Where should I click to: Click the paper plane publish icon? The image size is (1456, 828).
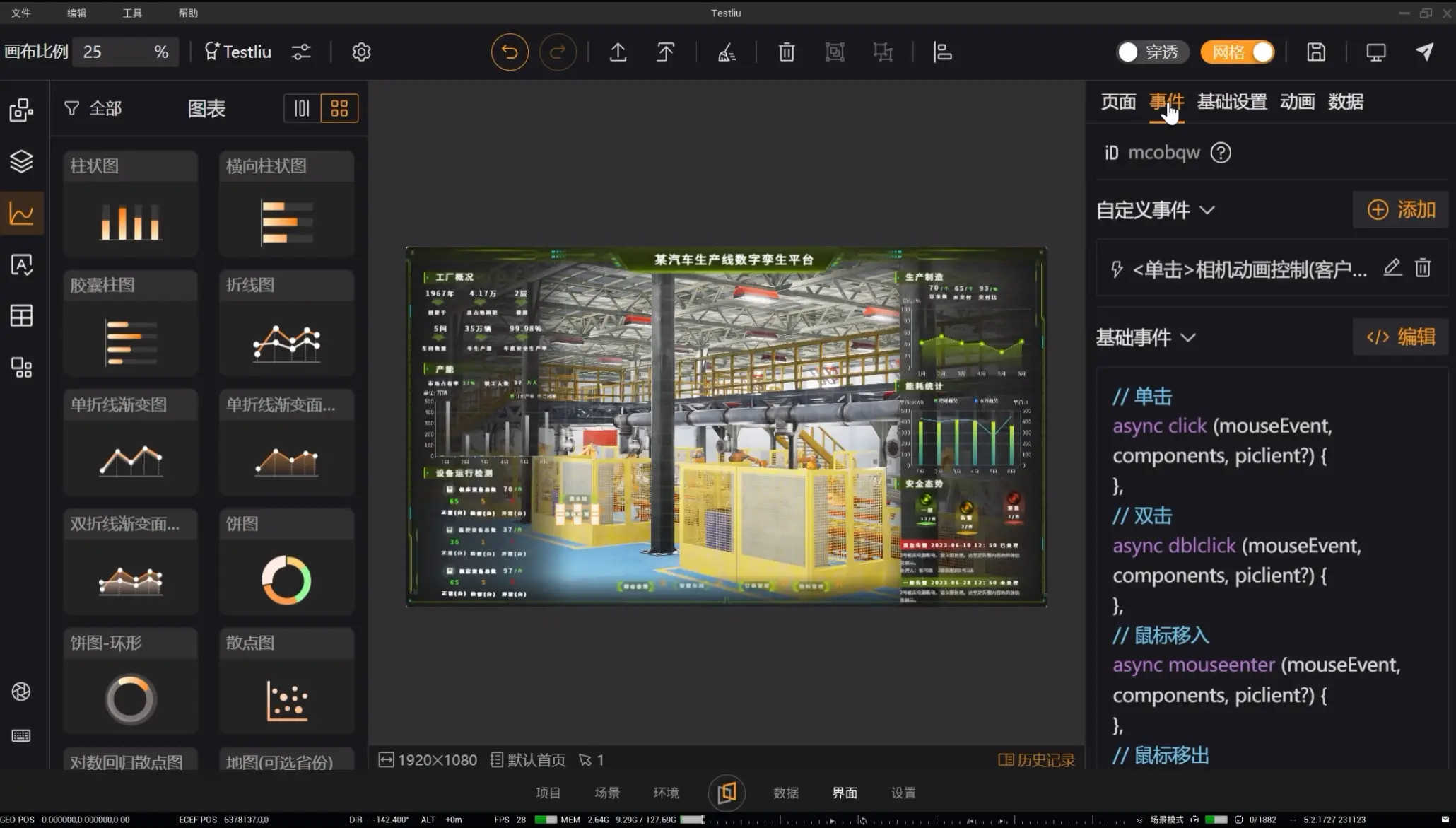pyautogui.click(x=1424, y=52)
